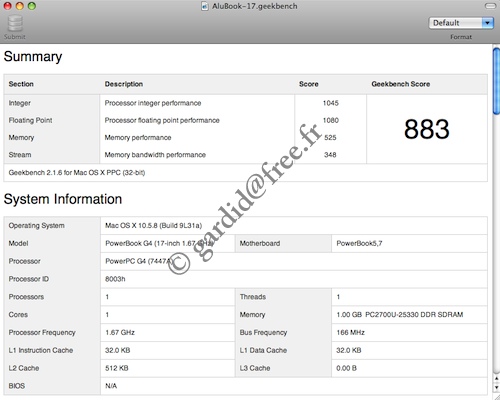Screen dimensions: 500x400
Task: Click the Bus Frequency label
Action: click(263, 332)
